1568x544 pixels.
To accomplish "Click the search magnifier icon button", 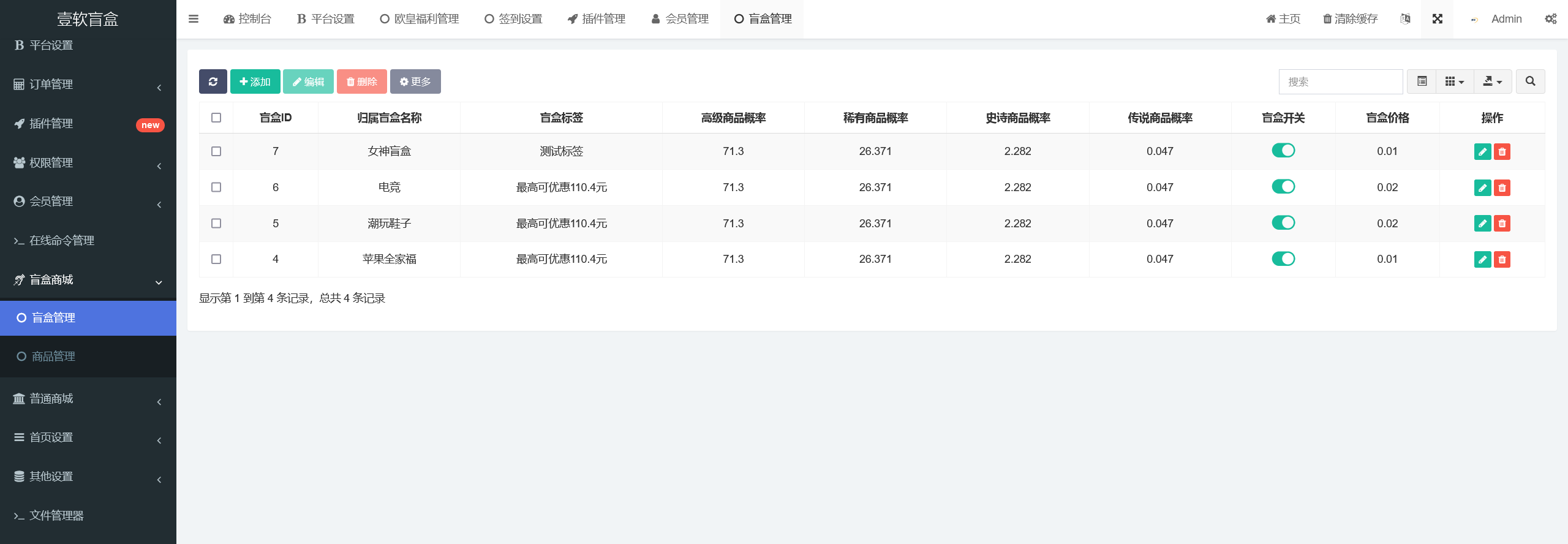I will [x=1530, y=81].
